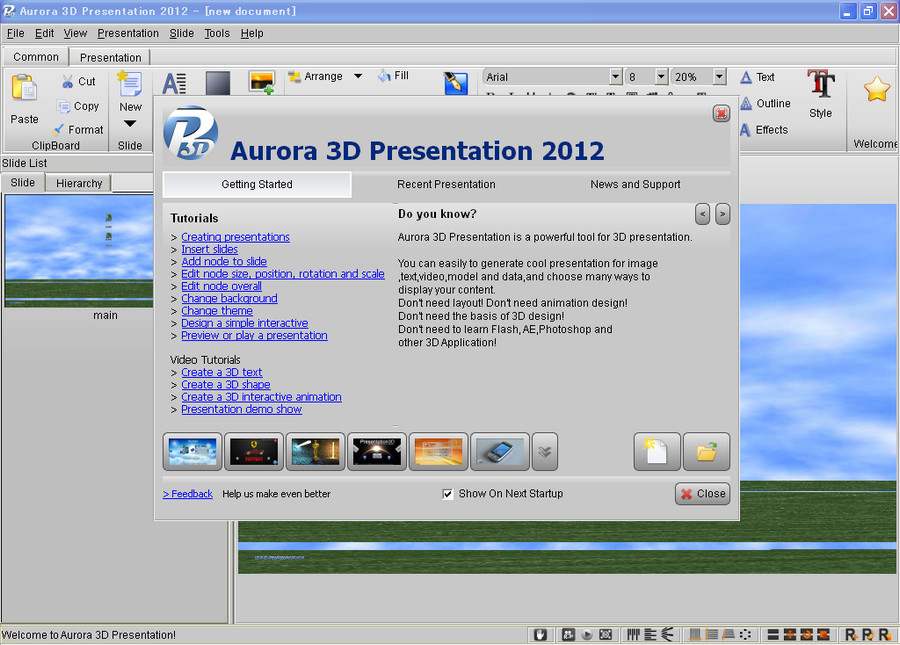Open file using the yellow folder icon
Screen dimensions: 900x645
[x=707, y=452]
